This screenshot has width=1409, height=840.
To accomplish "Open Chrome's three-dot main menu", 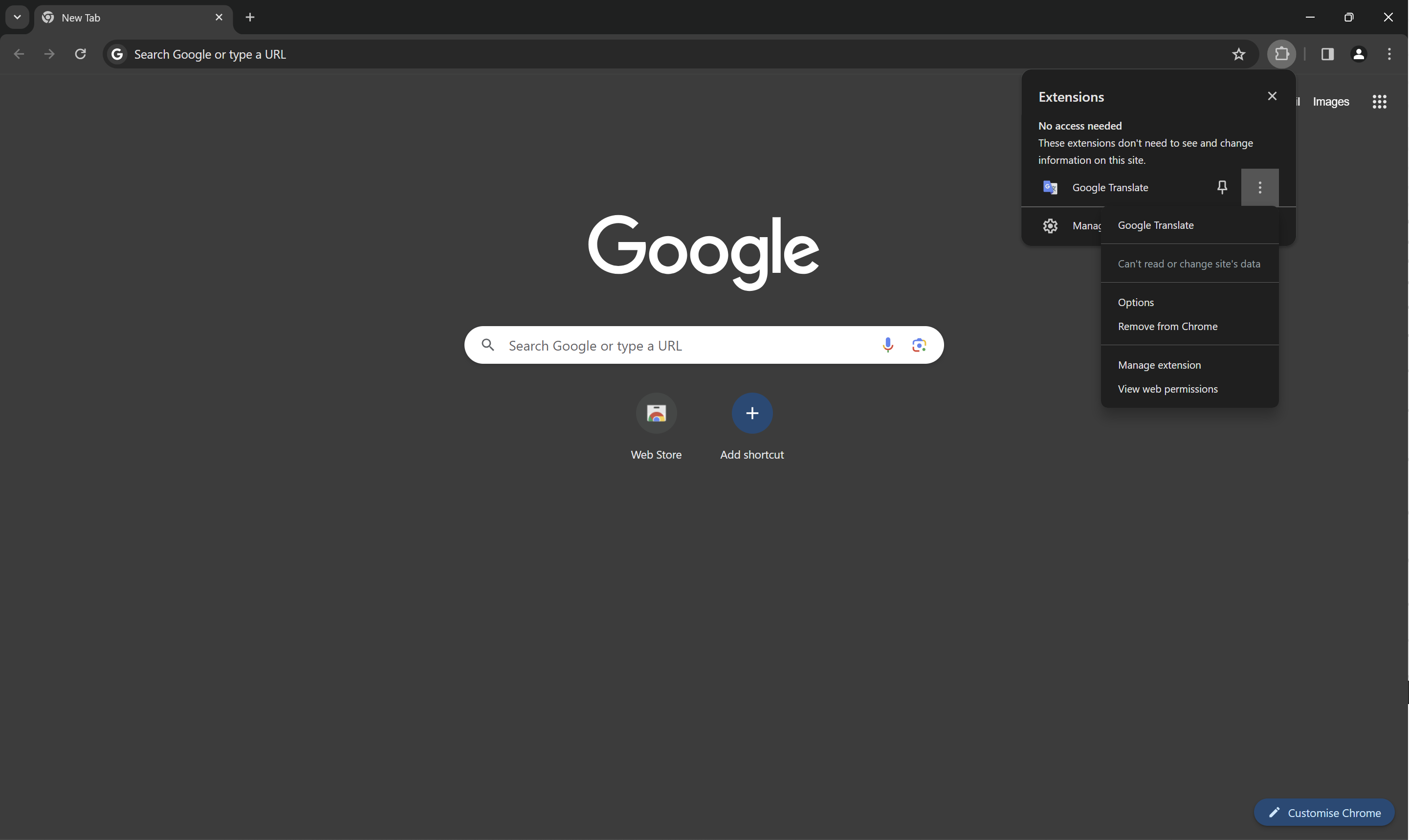I will click(1389, 54).
